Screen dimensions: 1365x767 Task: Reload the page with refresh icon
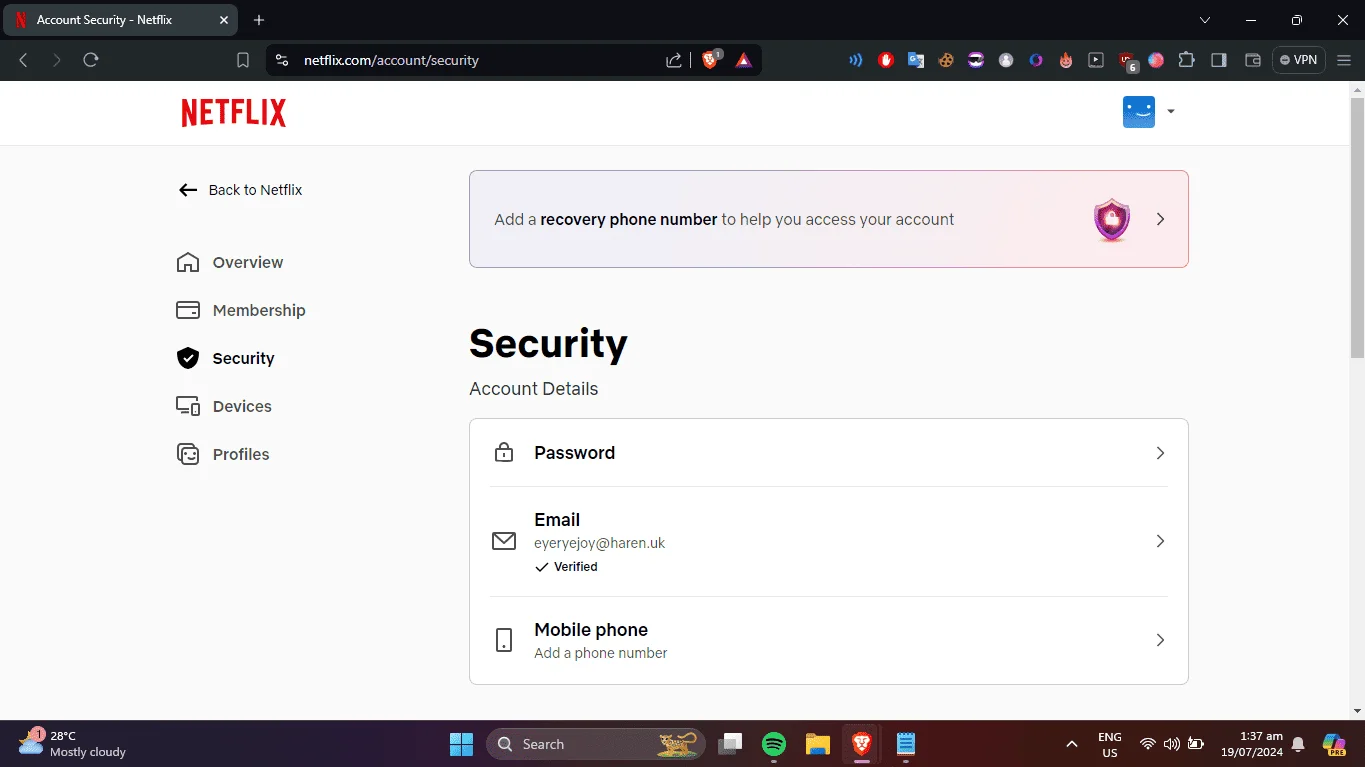point(90,60)
